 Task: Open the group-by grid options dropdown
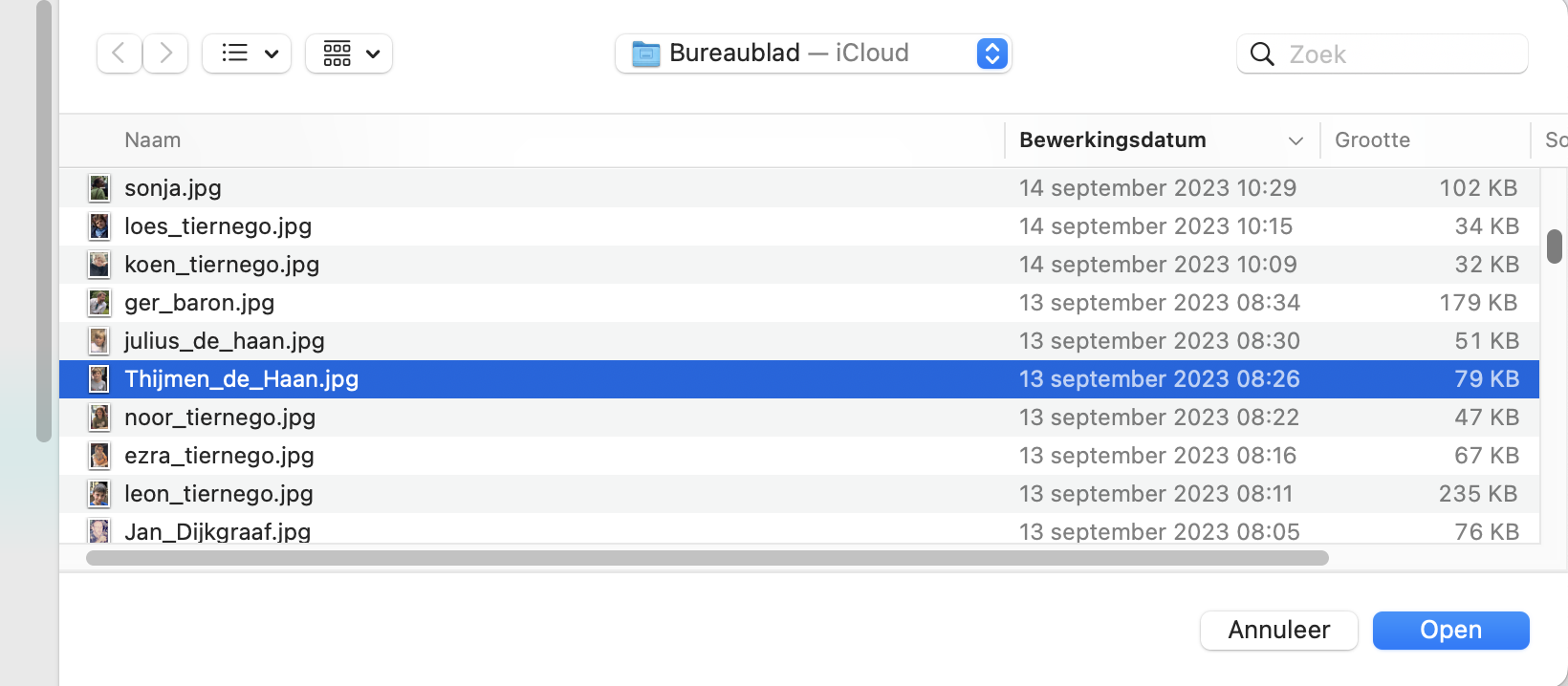click(x=349, y=54)
